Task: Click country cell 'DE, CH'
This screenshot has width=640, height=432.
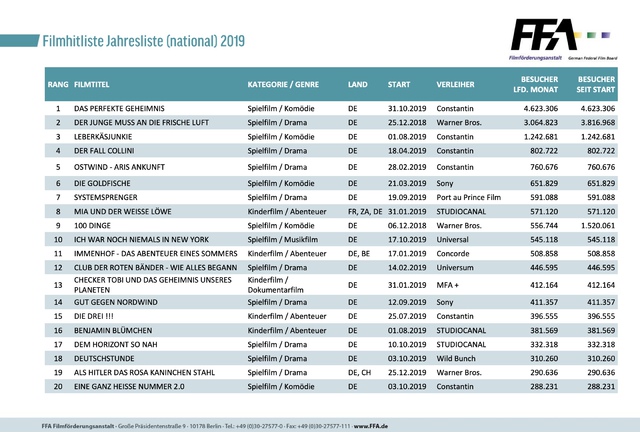Action: [359, 373]
